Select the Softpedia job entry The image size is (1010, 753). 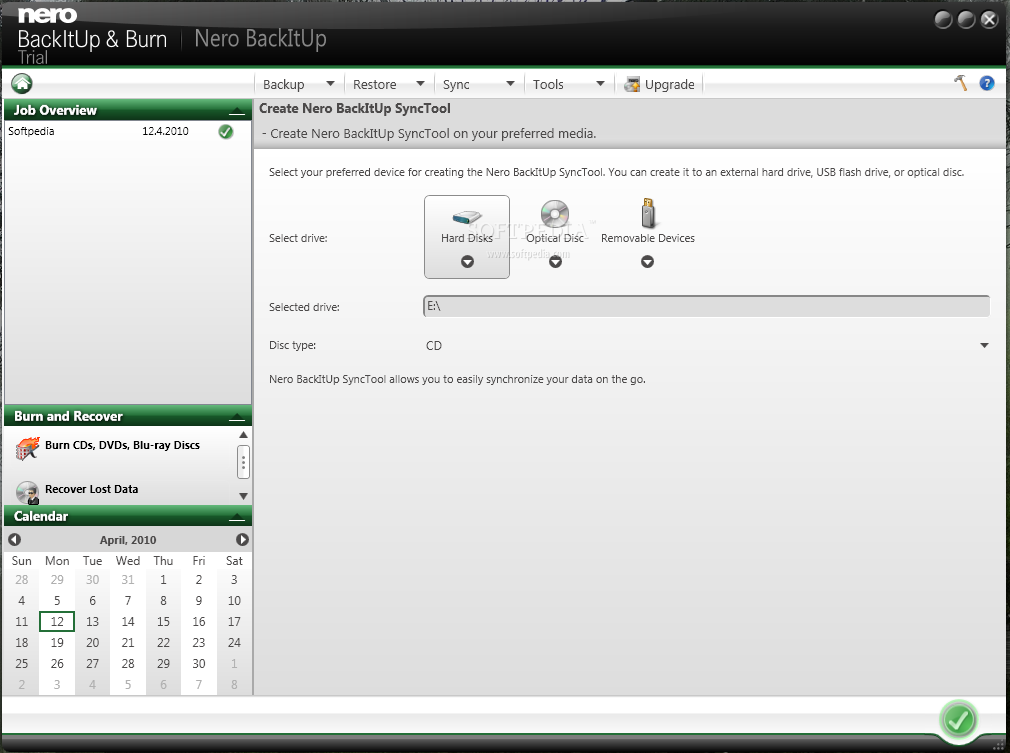click(128, 131)
